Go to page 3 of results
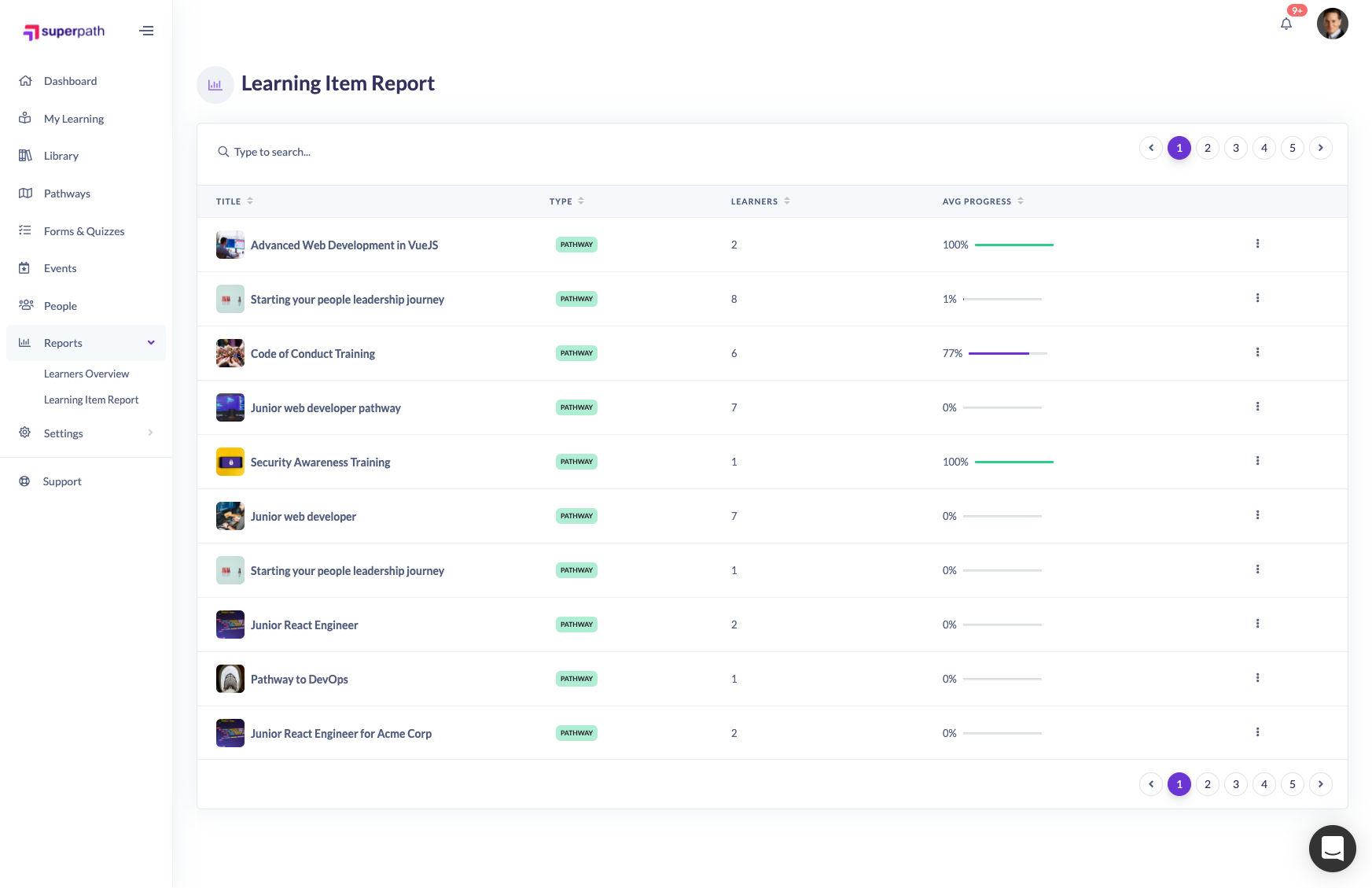 tap(1235, 147)
